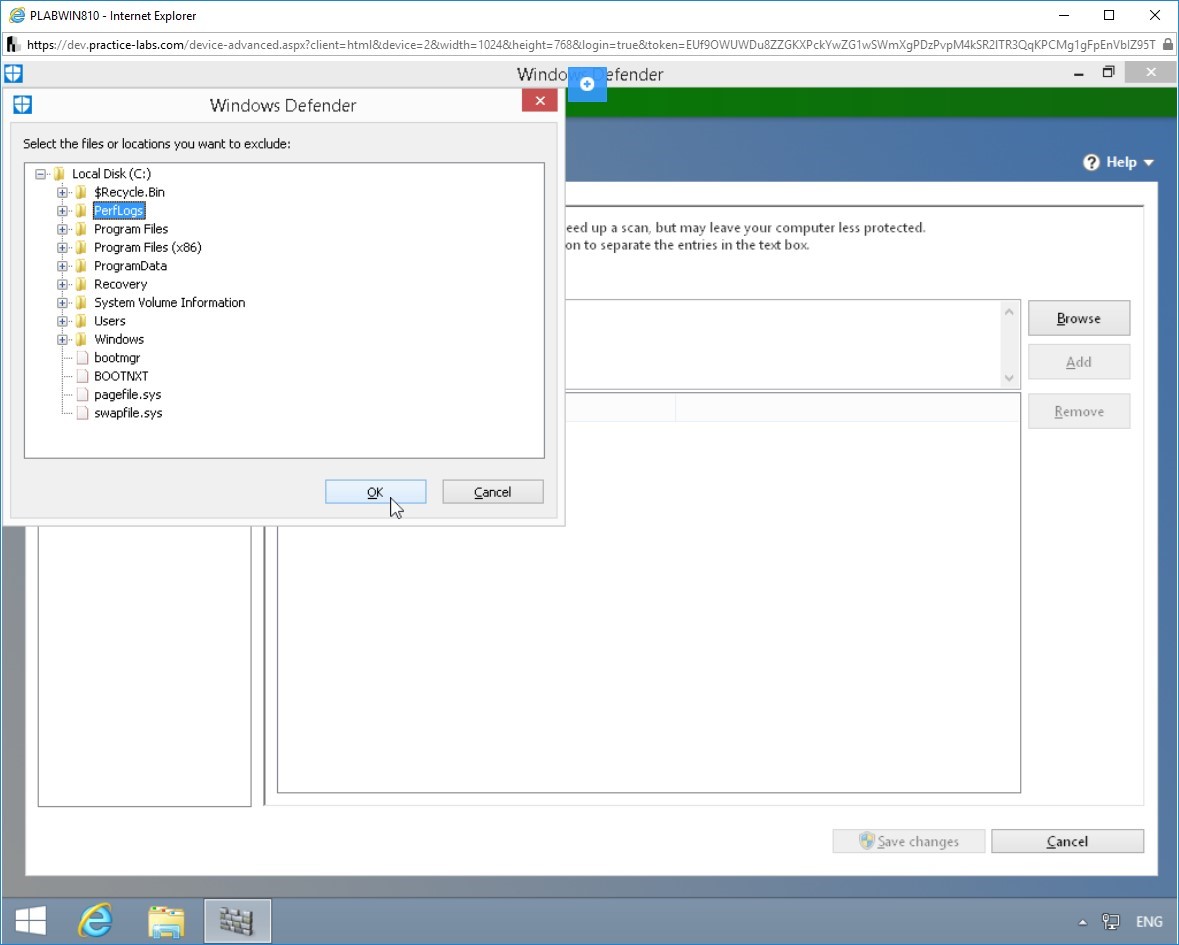Click the Local Disk (C:) folder icon

(x=59, y=174)
